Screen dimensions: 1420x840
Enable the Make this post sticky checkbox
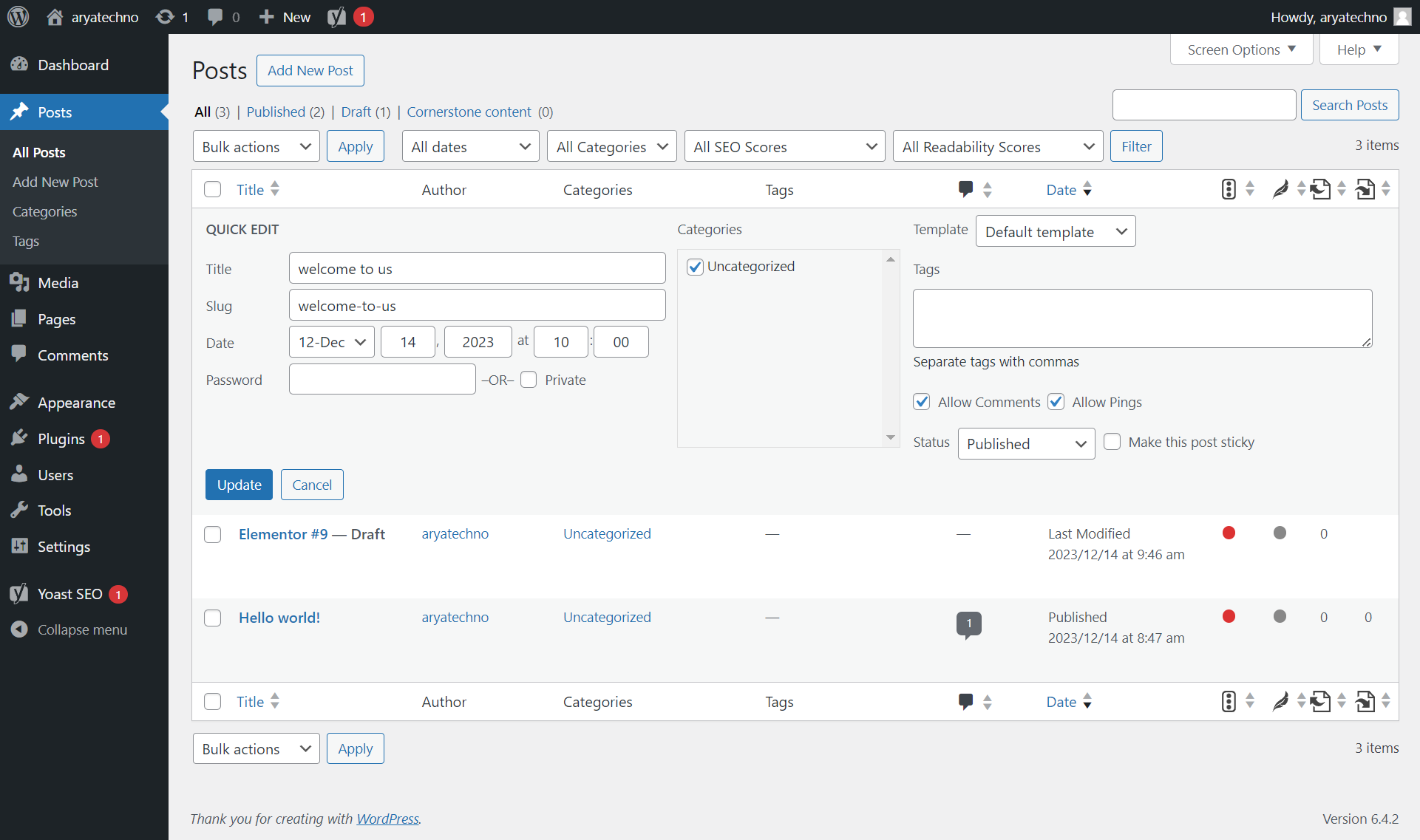[1112, 441]
